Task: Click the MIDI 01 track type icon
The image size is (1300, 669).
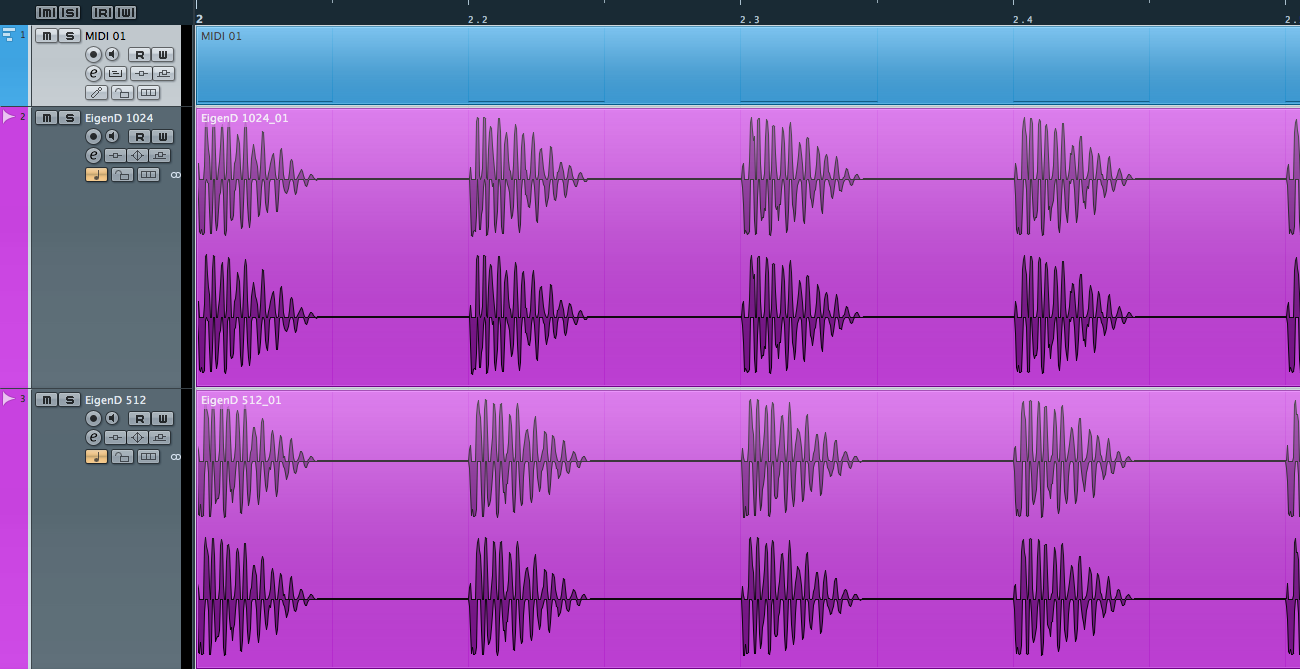Action: [x=9, y=35]
